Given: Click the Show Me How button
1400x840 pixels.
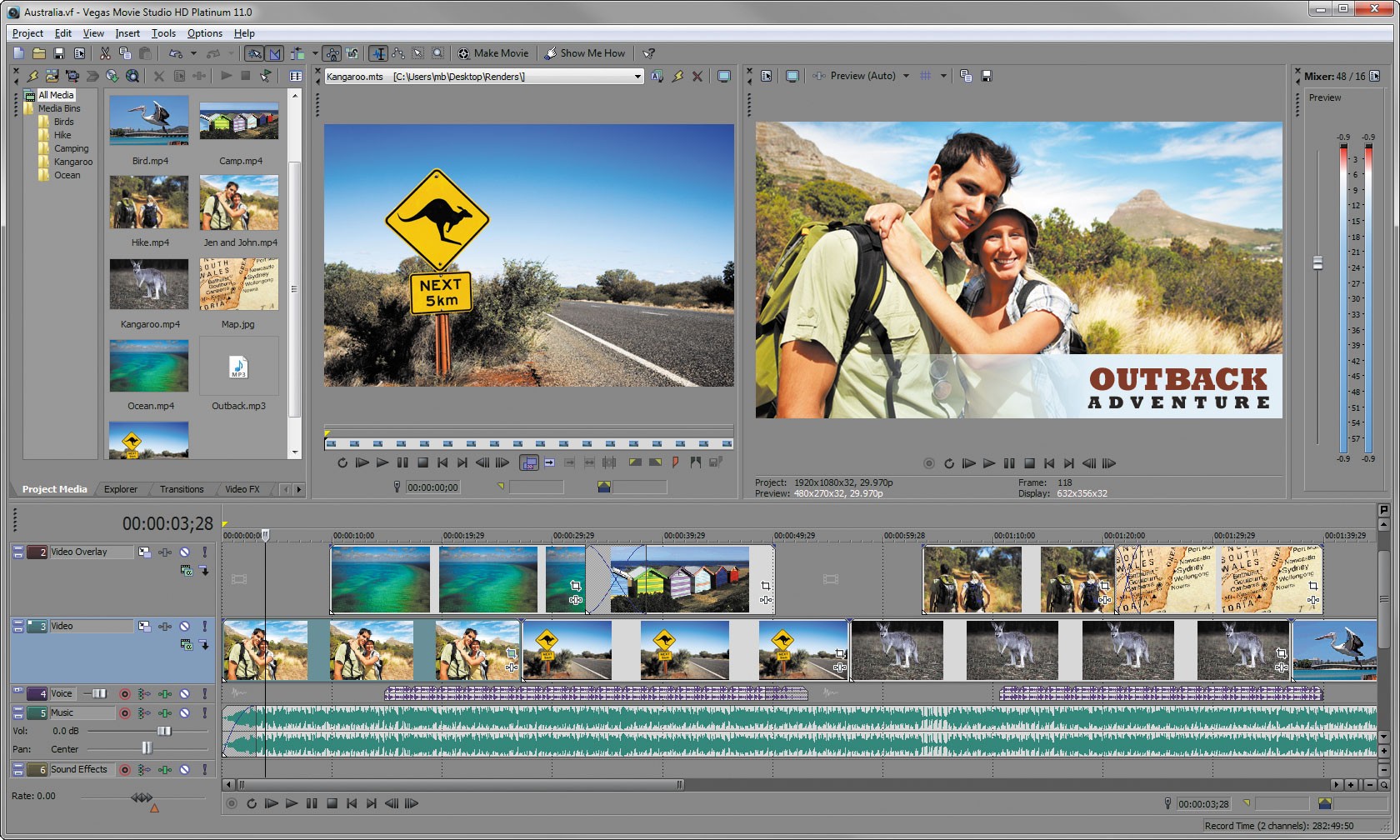Looking at the screenshot, I should 585,53.
